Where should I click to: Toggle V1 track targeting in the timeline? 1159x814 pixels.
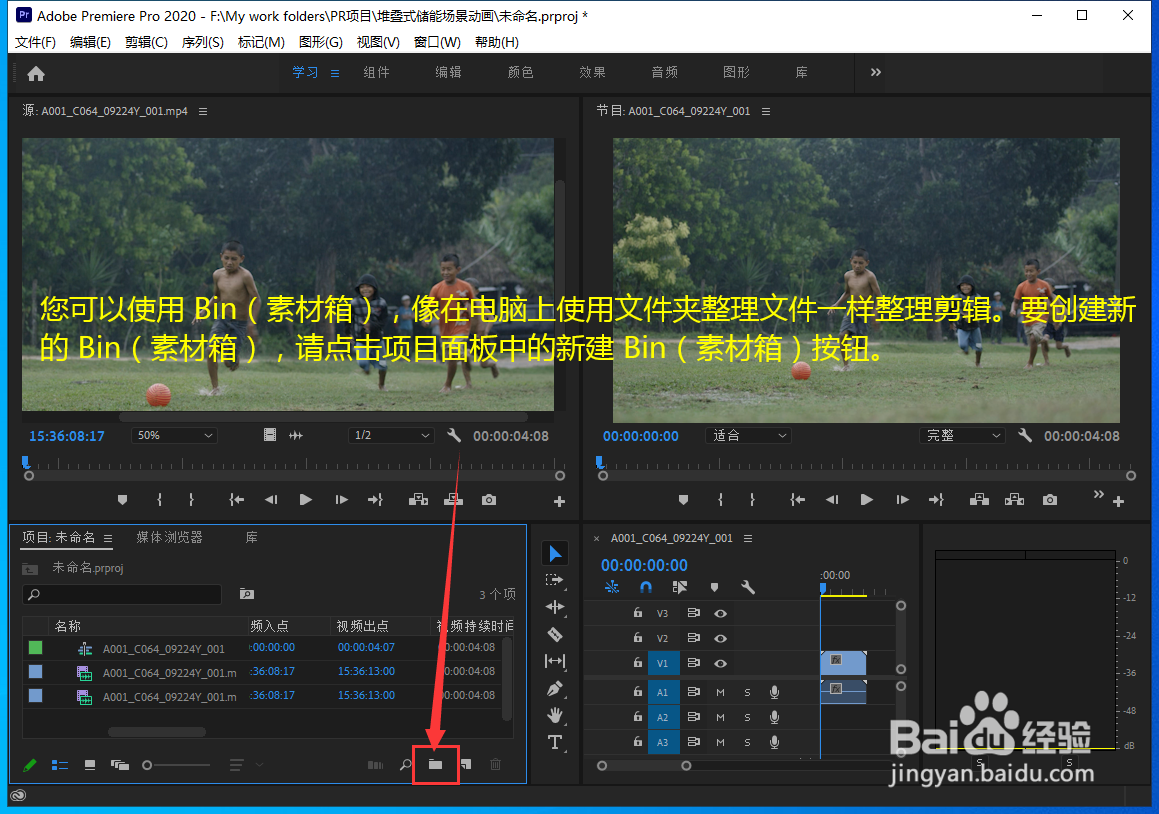pos(663,662)
